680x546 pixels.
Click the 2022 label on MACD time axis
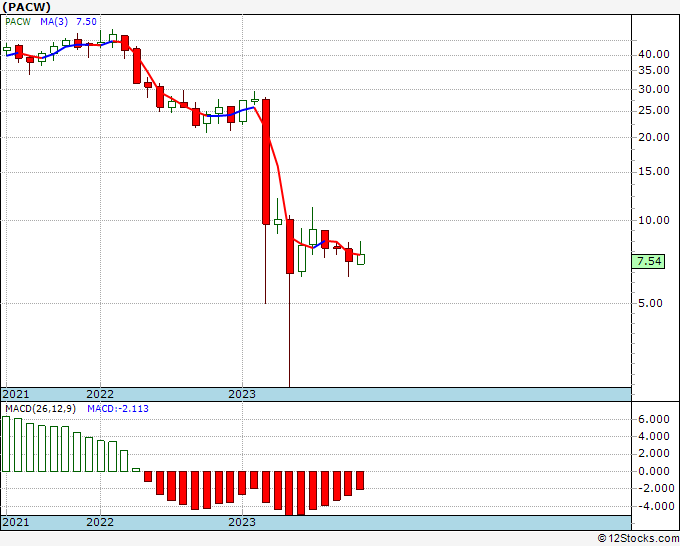pos(100,522)
